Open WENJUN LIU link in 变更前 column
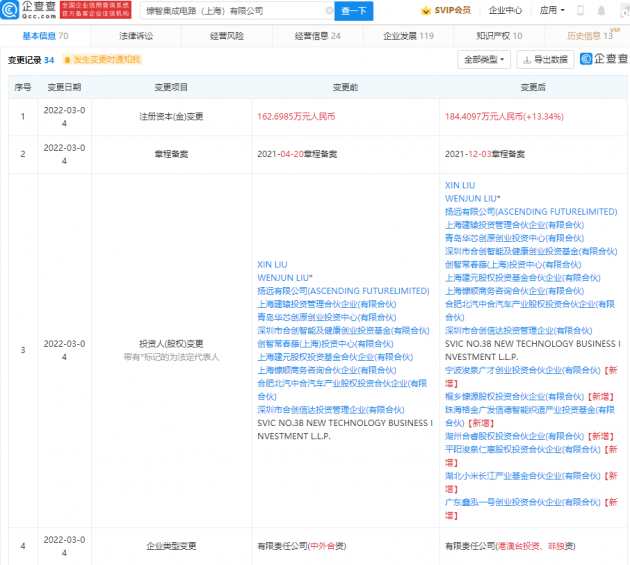Image resolution: width=630 pixels, height=565 pixels. [x=284, y=278]
